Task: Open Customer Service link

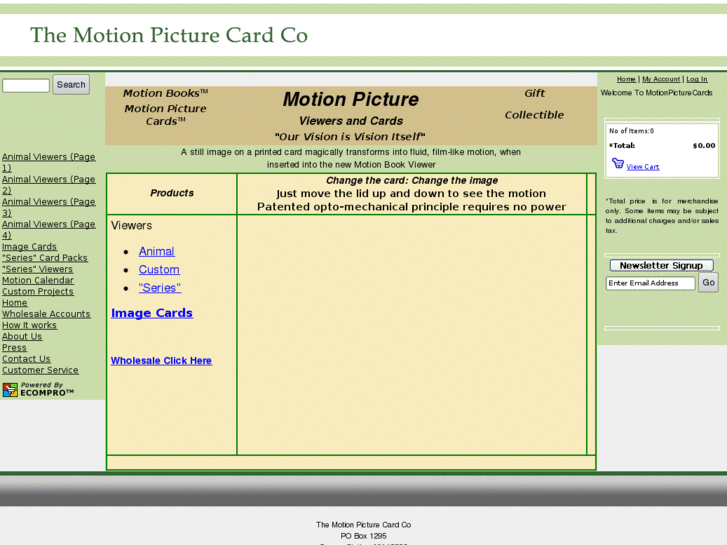Action: tap(40, 370)
